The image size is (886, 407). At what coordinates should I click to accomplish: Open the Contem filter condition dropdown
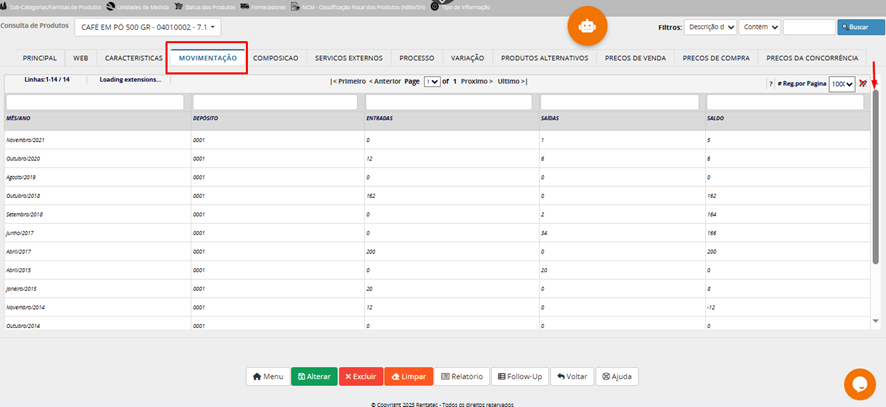760,27
